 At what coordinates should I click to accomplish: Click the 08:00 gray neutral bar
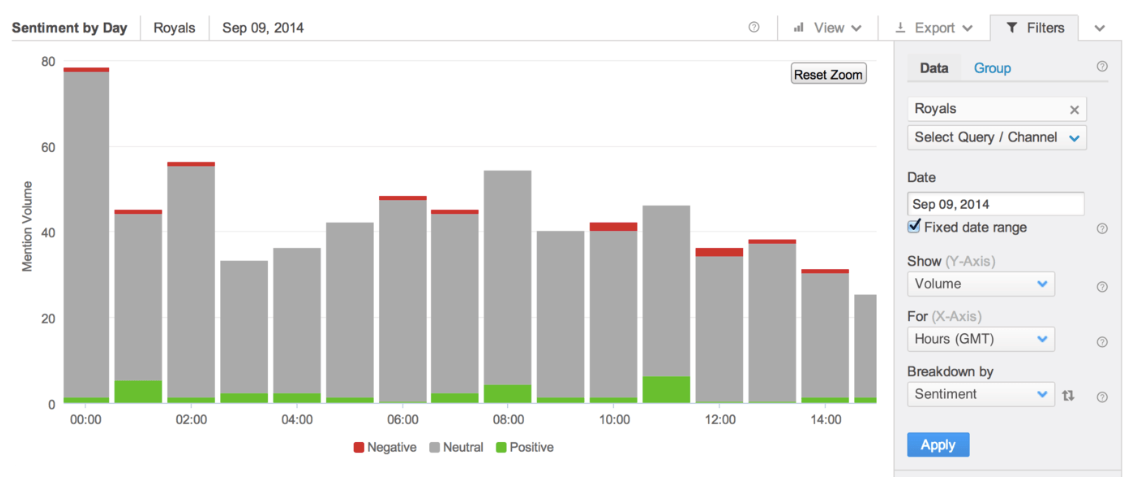click(x=507, y=277)
